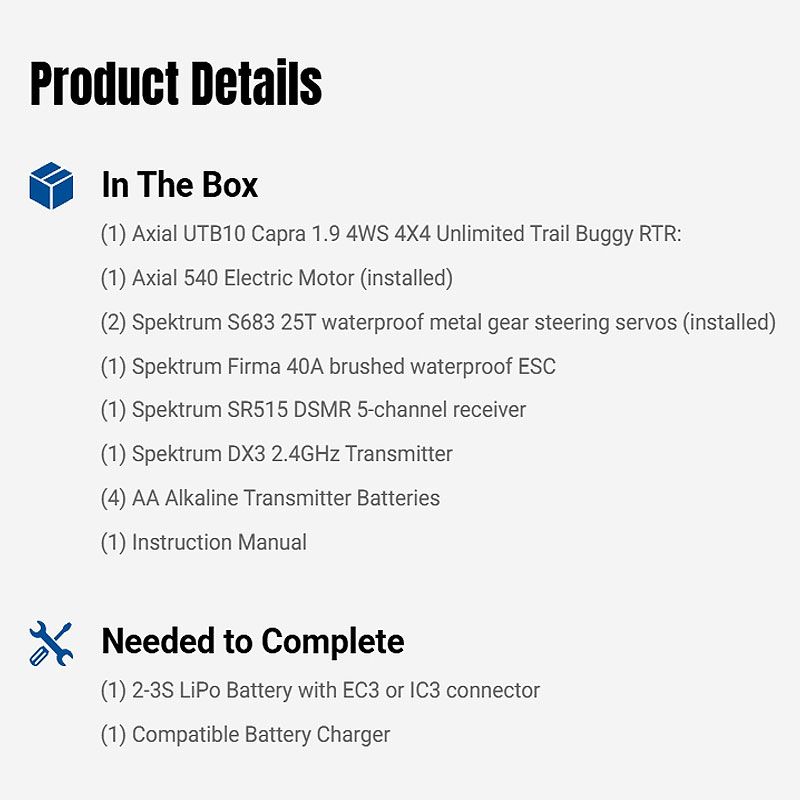Click the Axial UTB10 Capra Trail Buggy line

point(391,234)
